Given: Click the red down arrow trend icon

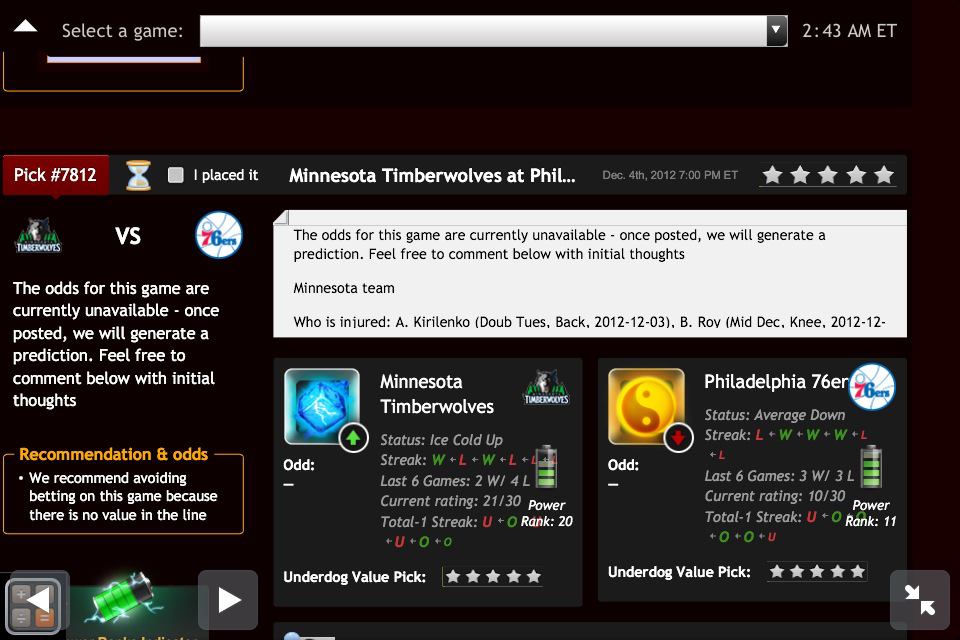Looking at the screenshot, I should [678, 438].
